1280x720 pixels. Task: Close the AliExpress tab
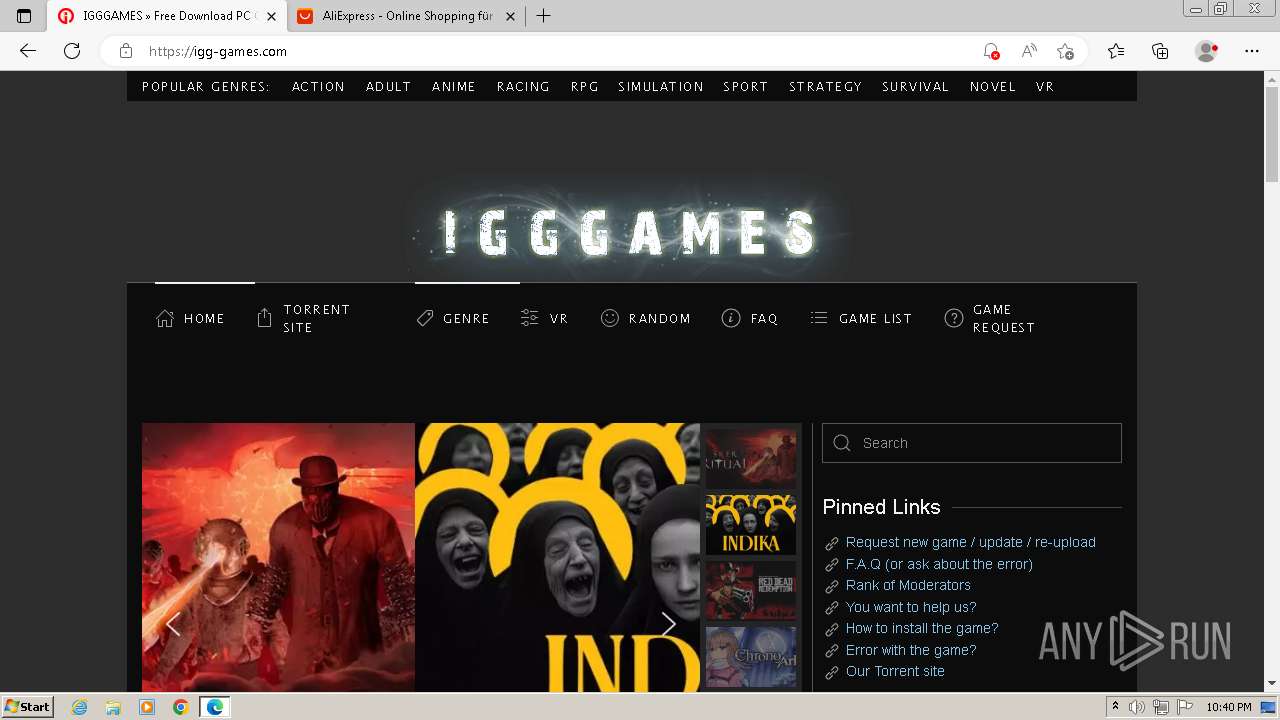(x=510, y=16)
